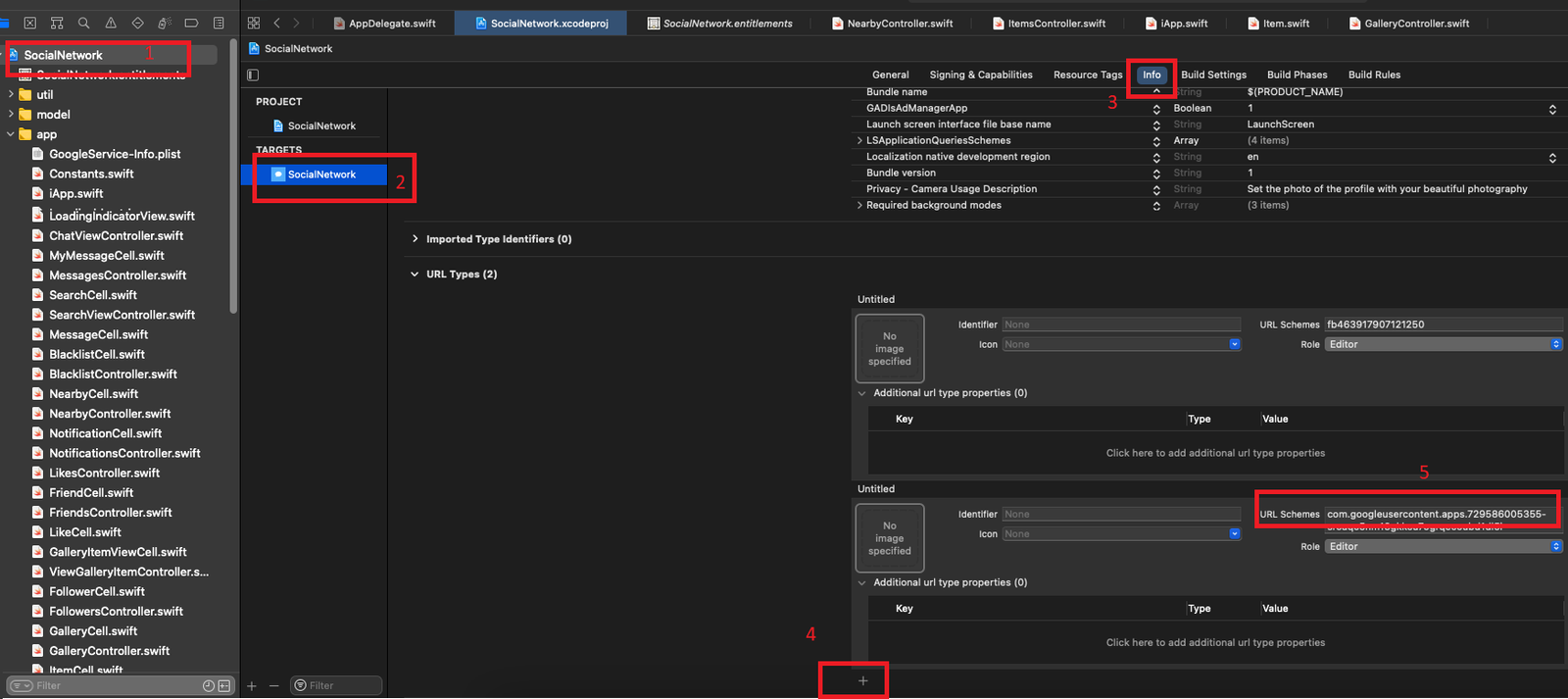Switch to Build Phases tab
The width and height of the screenshot is (1568, 699).
pyautogui.click(x=1297, y=75)
